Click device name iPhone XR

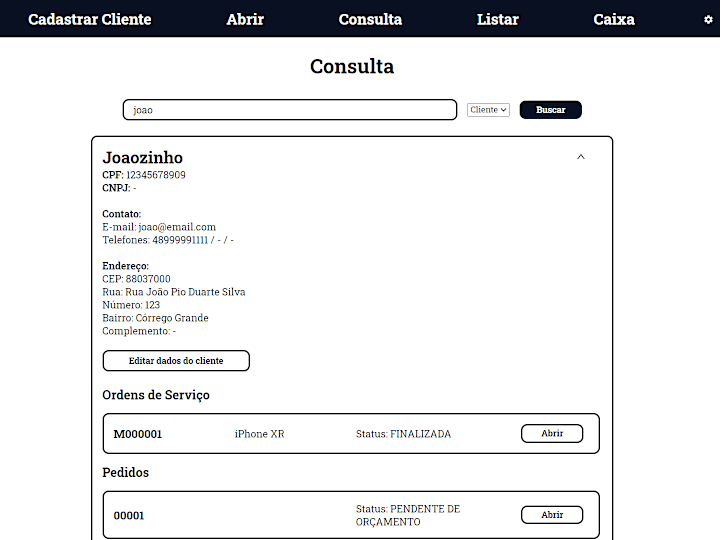[259, 434]
